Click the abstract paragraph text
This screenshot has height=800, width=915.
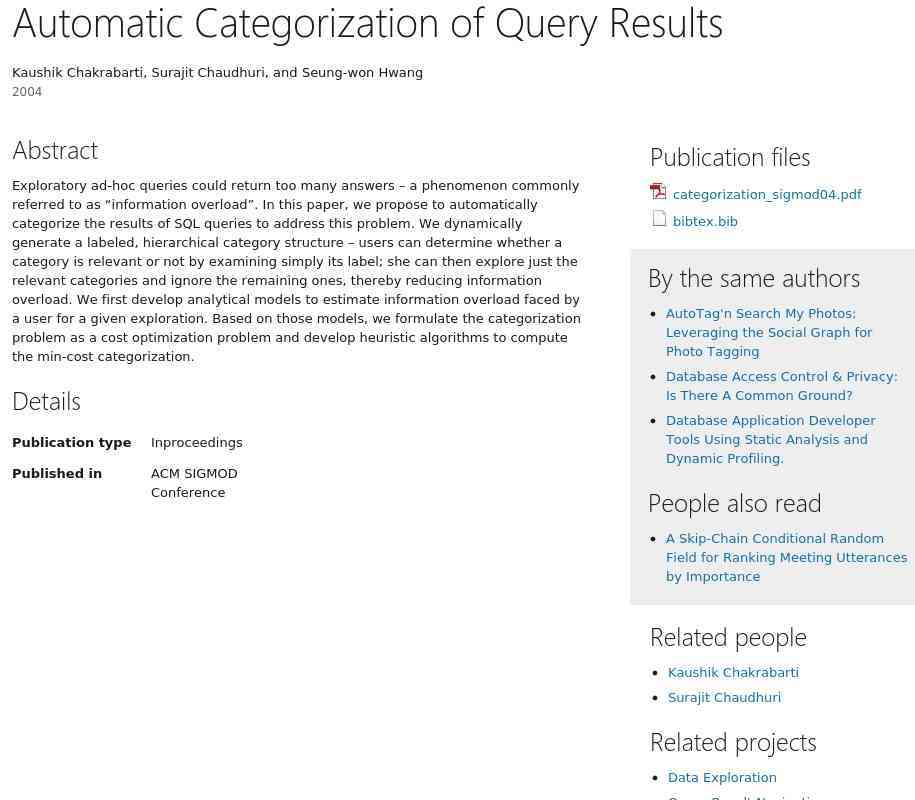pos(296,271)
